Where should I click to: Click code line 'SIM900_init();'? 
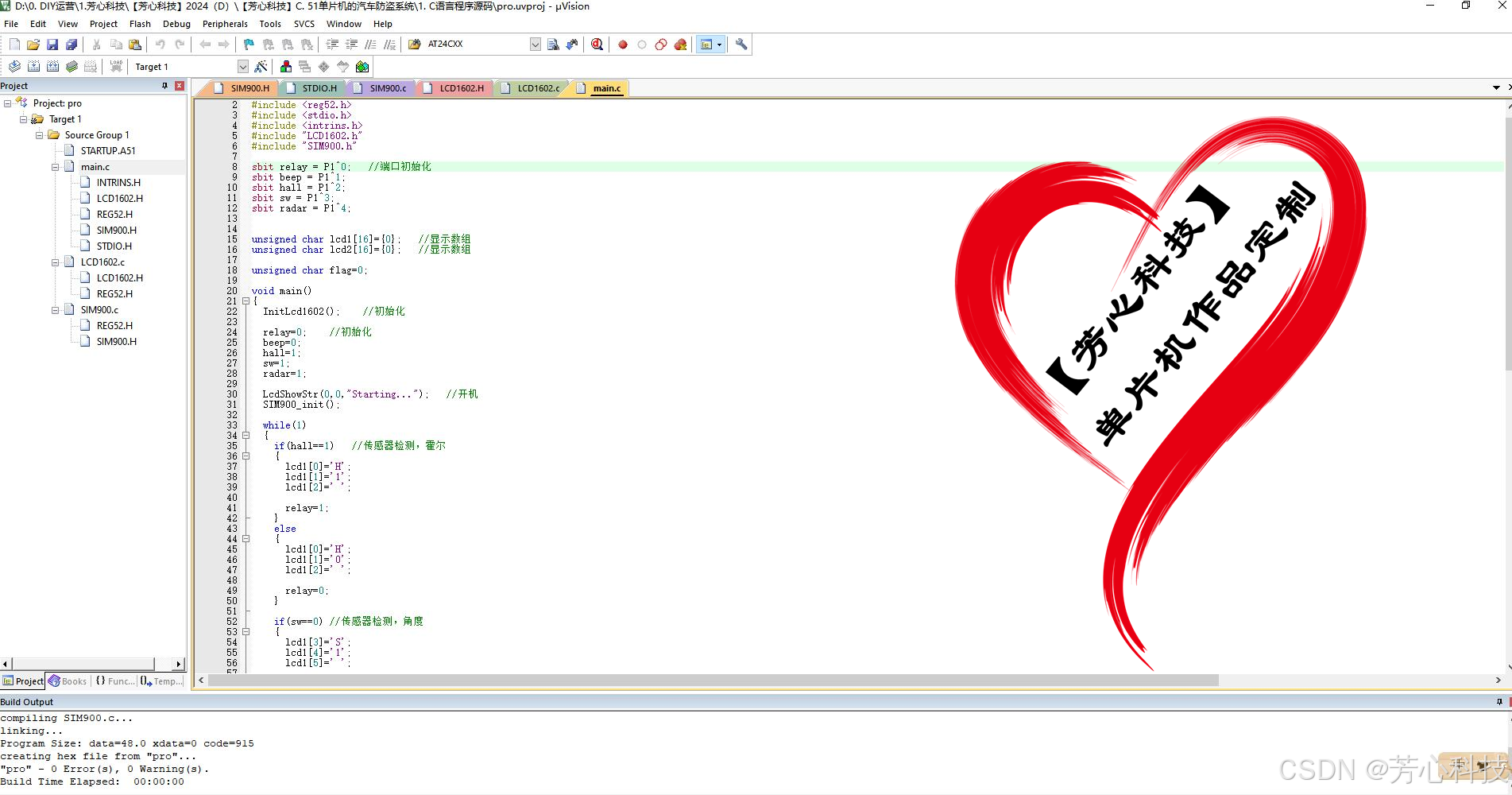point(300,405)
